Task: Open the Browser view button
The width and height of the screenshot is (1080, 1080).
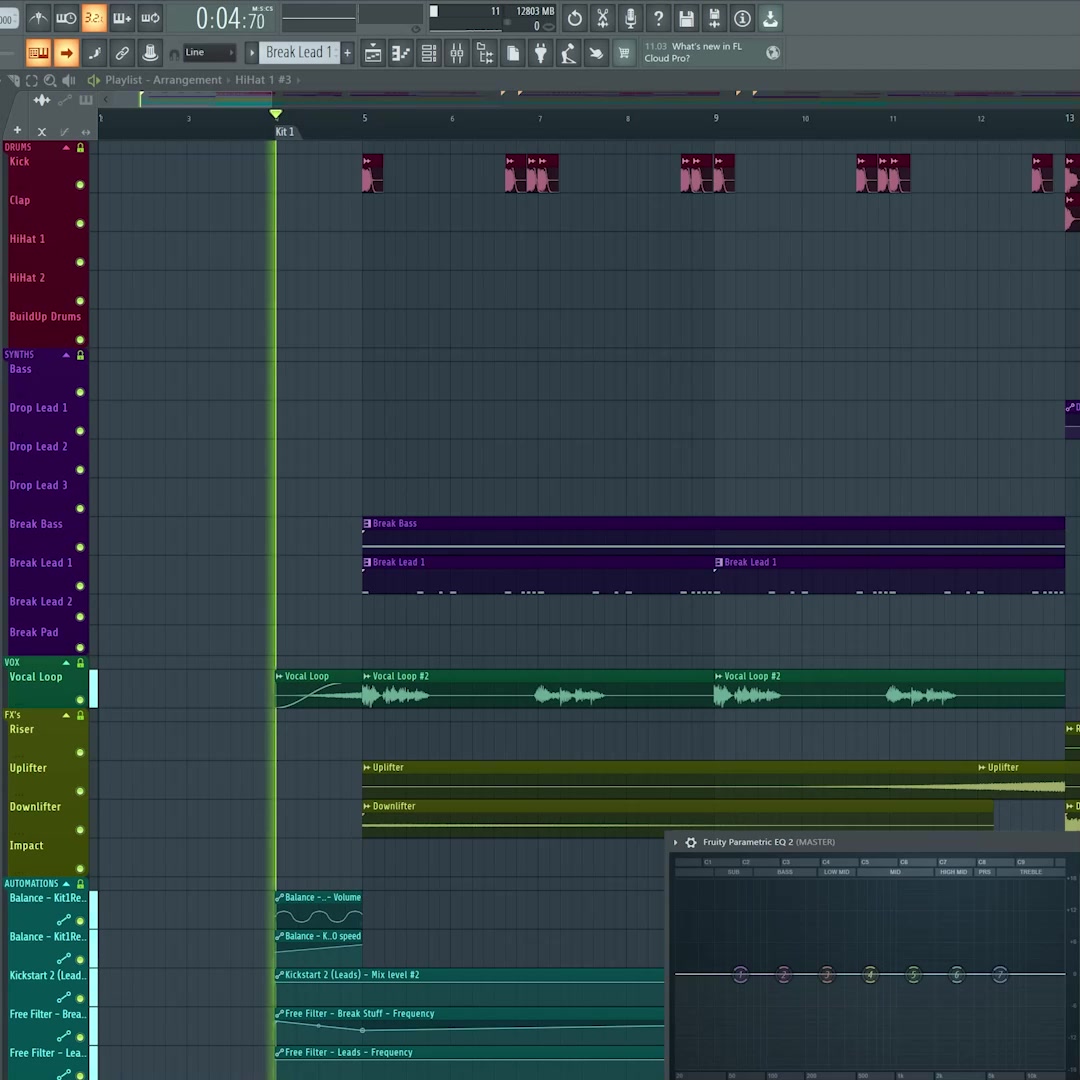Action: [485, 53]
